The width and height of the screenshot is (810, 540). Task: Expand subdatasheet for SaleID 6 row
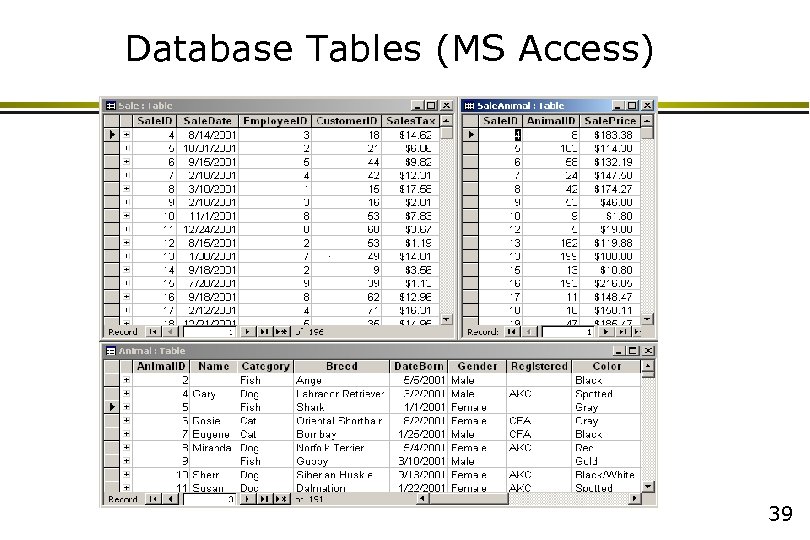click(x=127, y=162)
